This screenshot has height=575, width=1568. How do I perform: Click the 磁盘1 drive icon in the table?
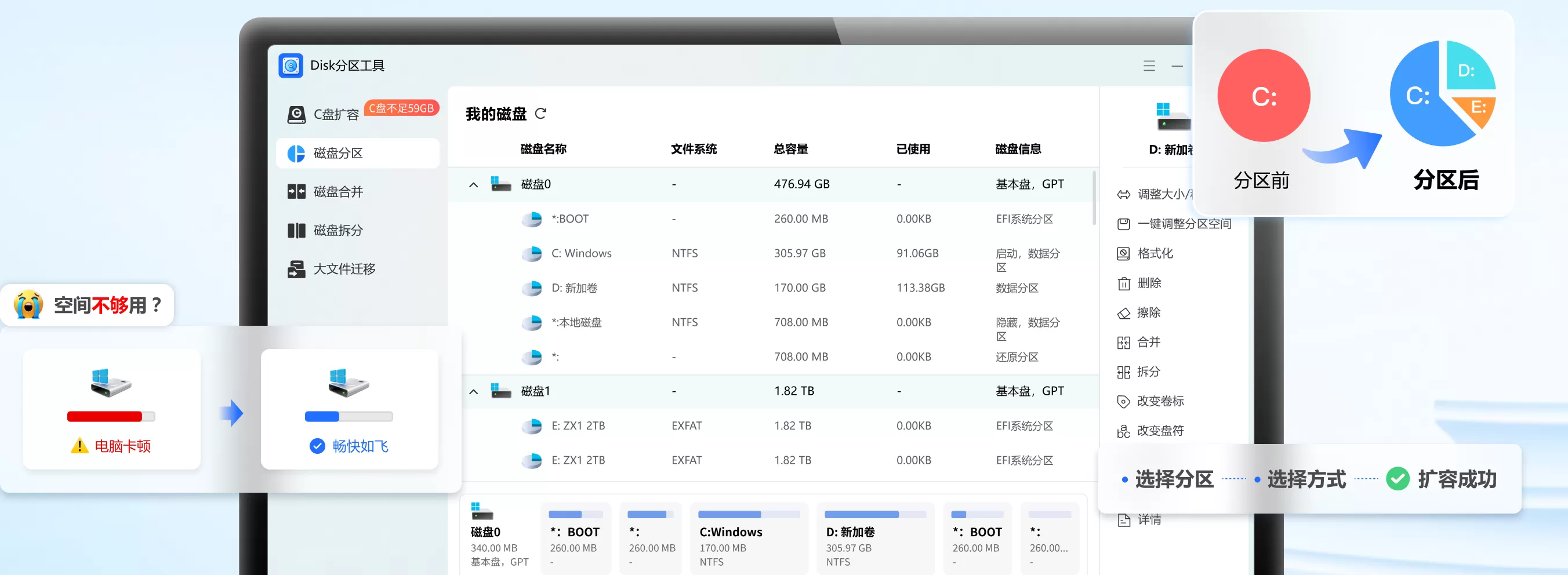point(501,391)
